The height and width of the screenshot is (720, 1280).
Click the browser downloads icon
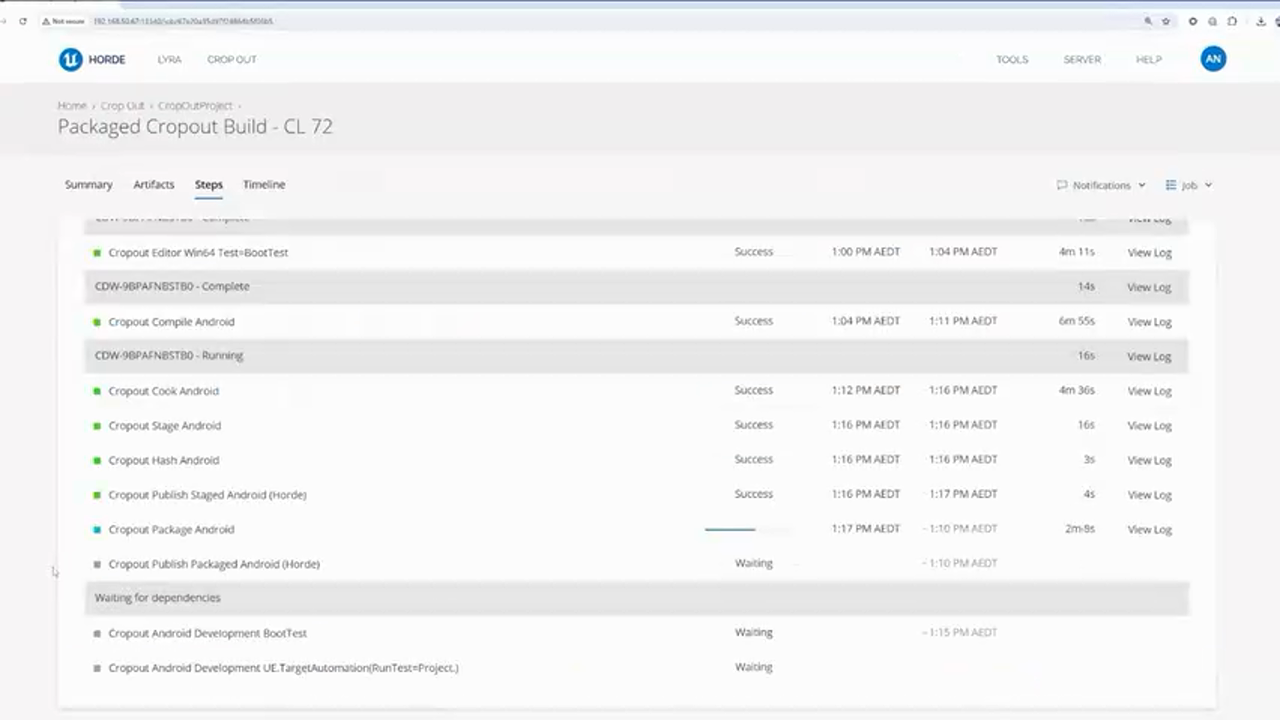[1259, 21]
